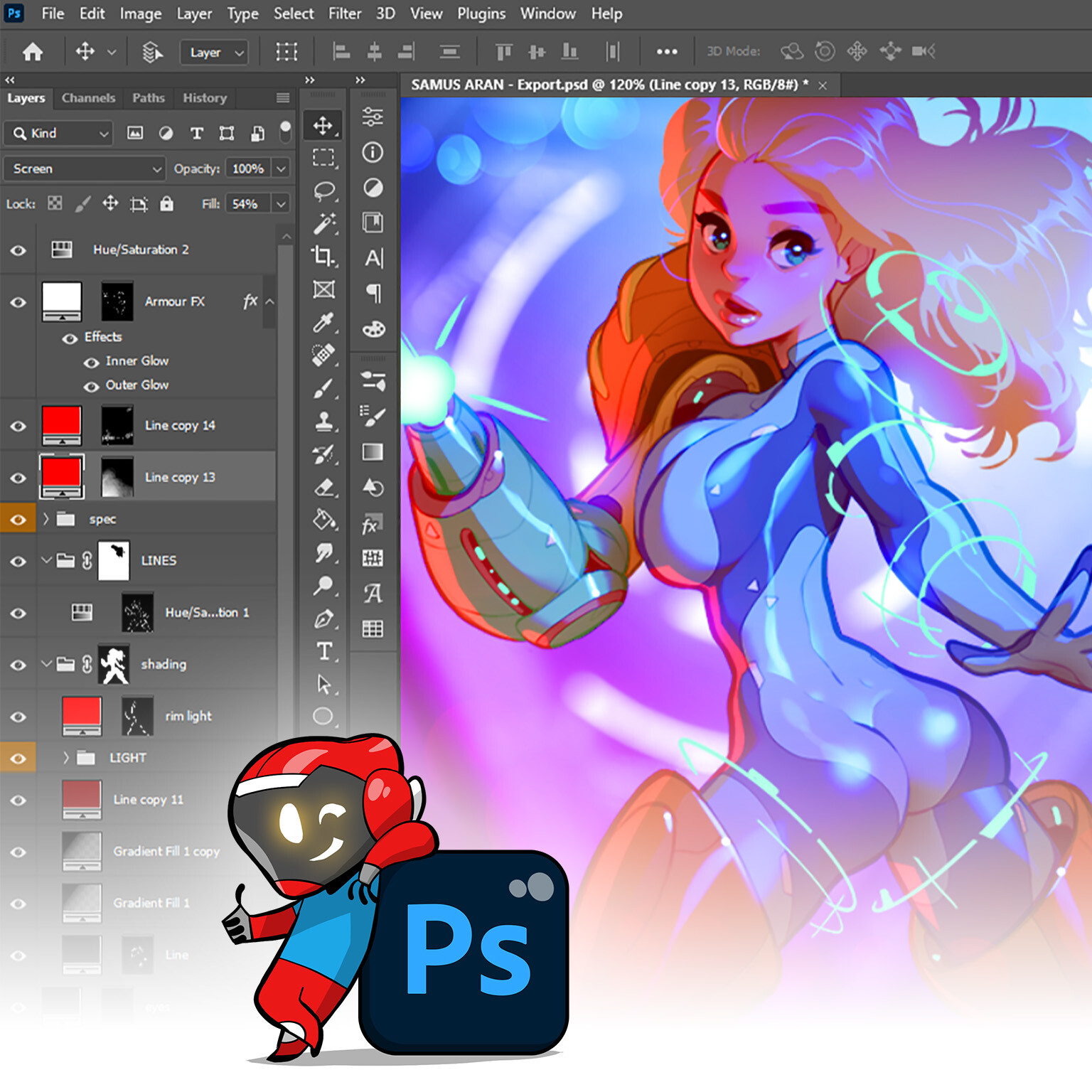Select the Smudge tool
This screenshot has width=1092, height=1092.
click(x=324, y=552)
